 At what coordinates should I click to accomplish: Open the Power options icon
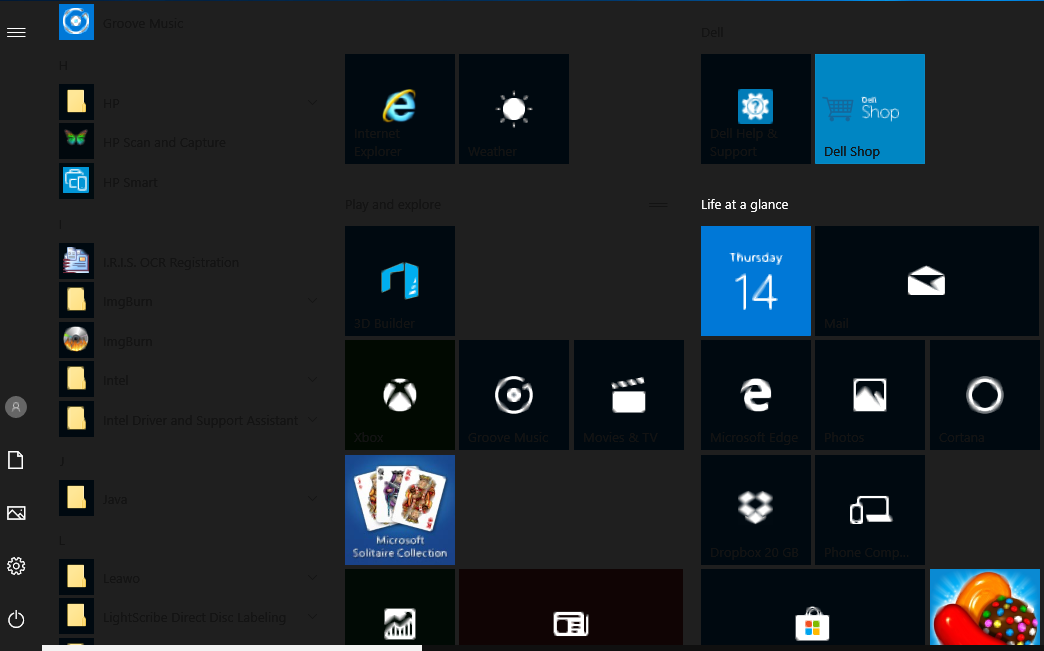(16, 620)
